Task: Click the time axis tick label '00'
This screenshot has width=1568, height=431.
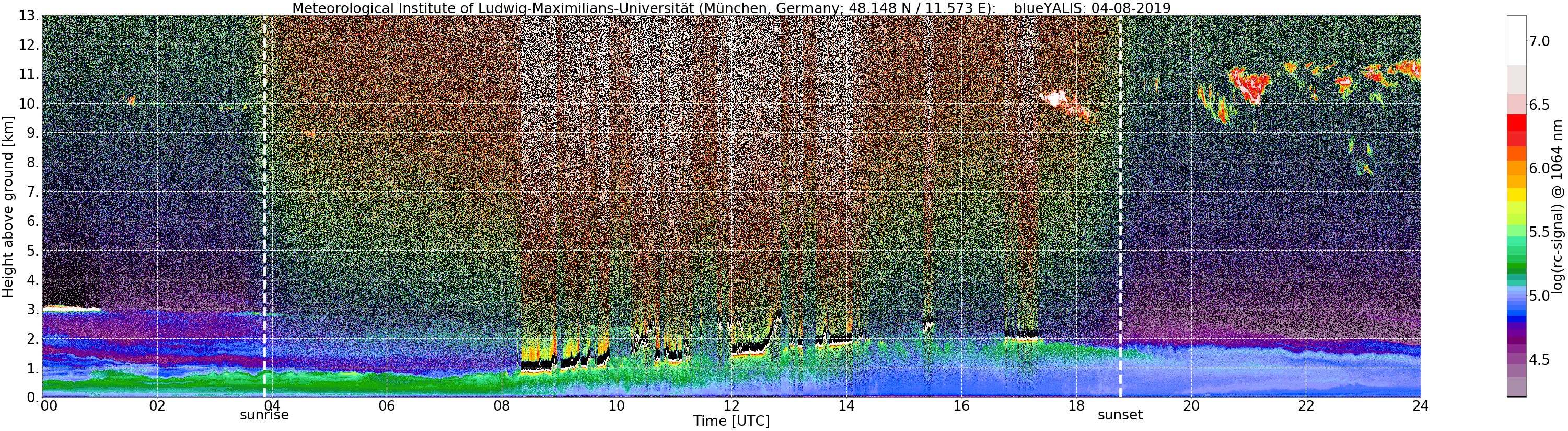Action: point(49,406)
